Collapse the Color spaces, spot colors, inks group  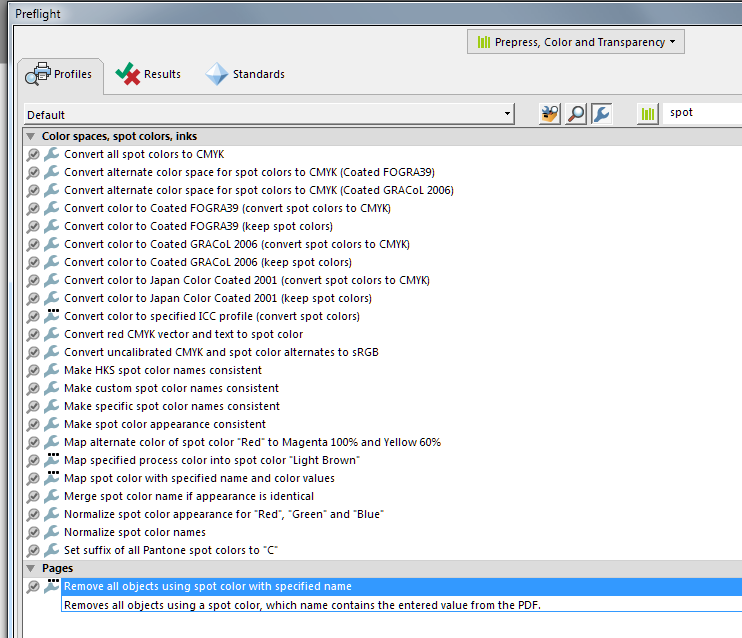coord(31,136)
